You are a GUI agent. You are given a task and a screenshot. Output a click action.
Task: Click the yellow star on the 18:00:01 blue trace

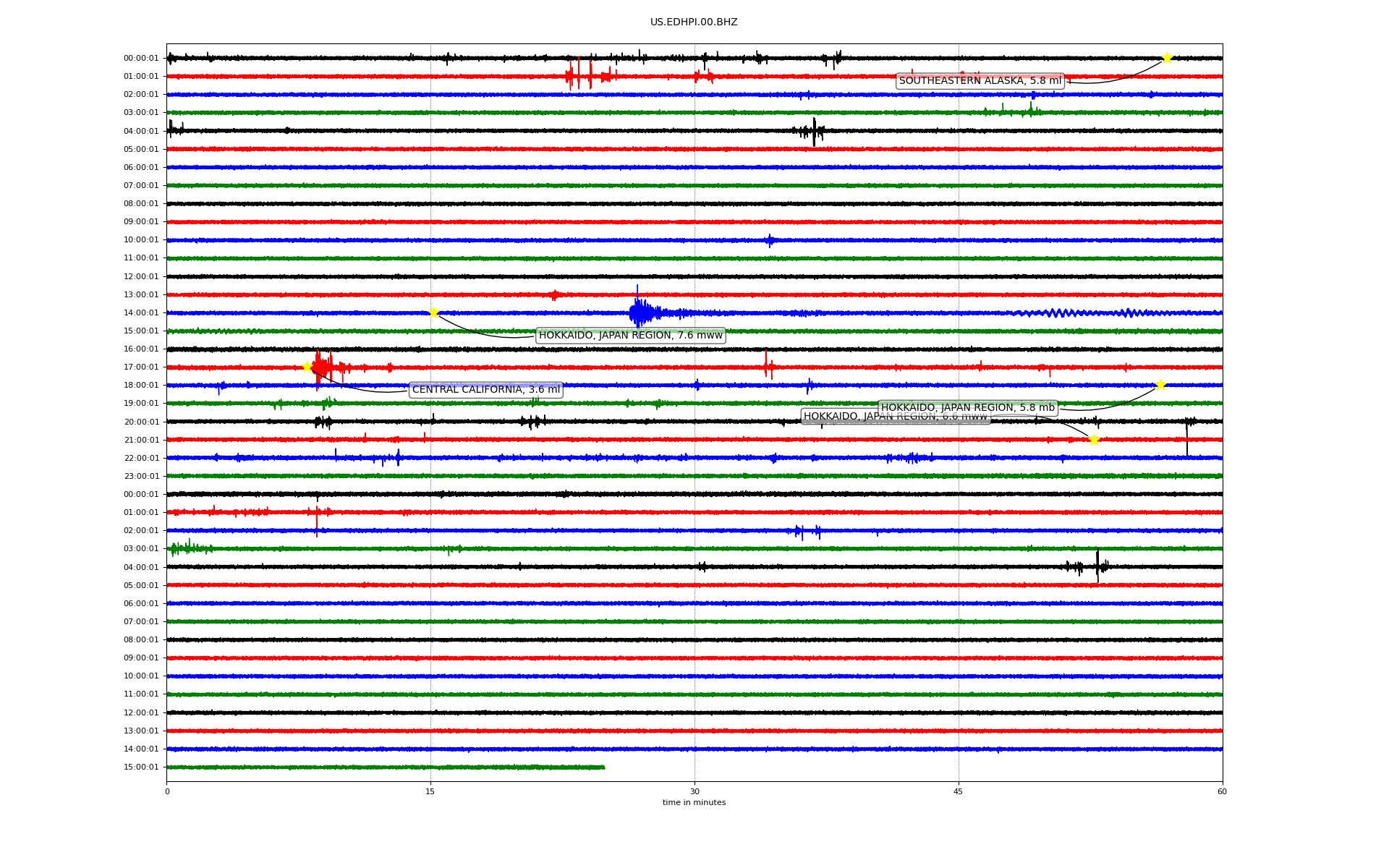pos(1160,385)
